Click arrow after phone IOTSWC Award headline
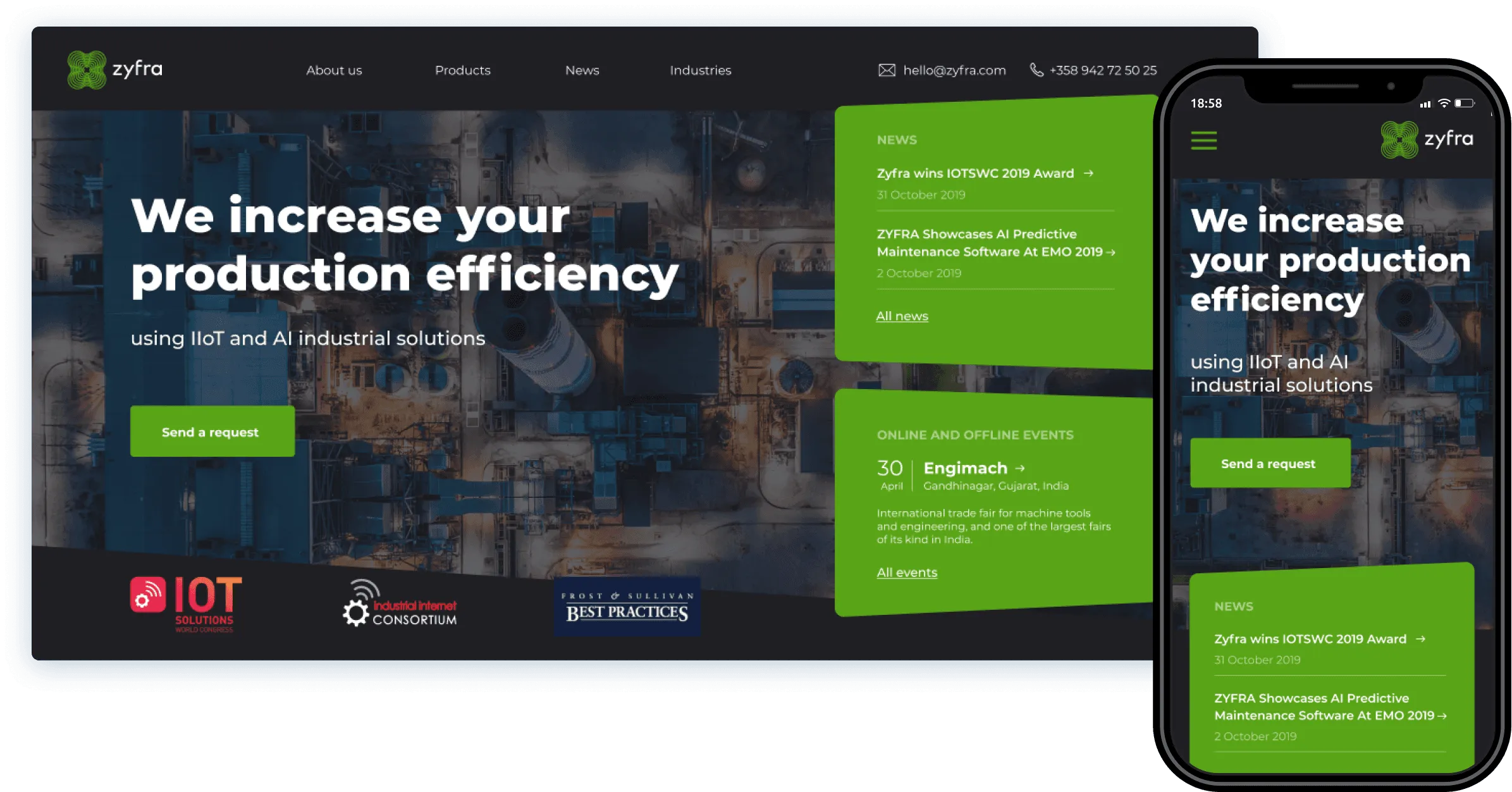This screenshot has height=792, width=1512. pos(1420,639)
